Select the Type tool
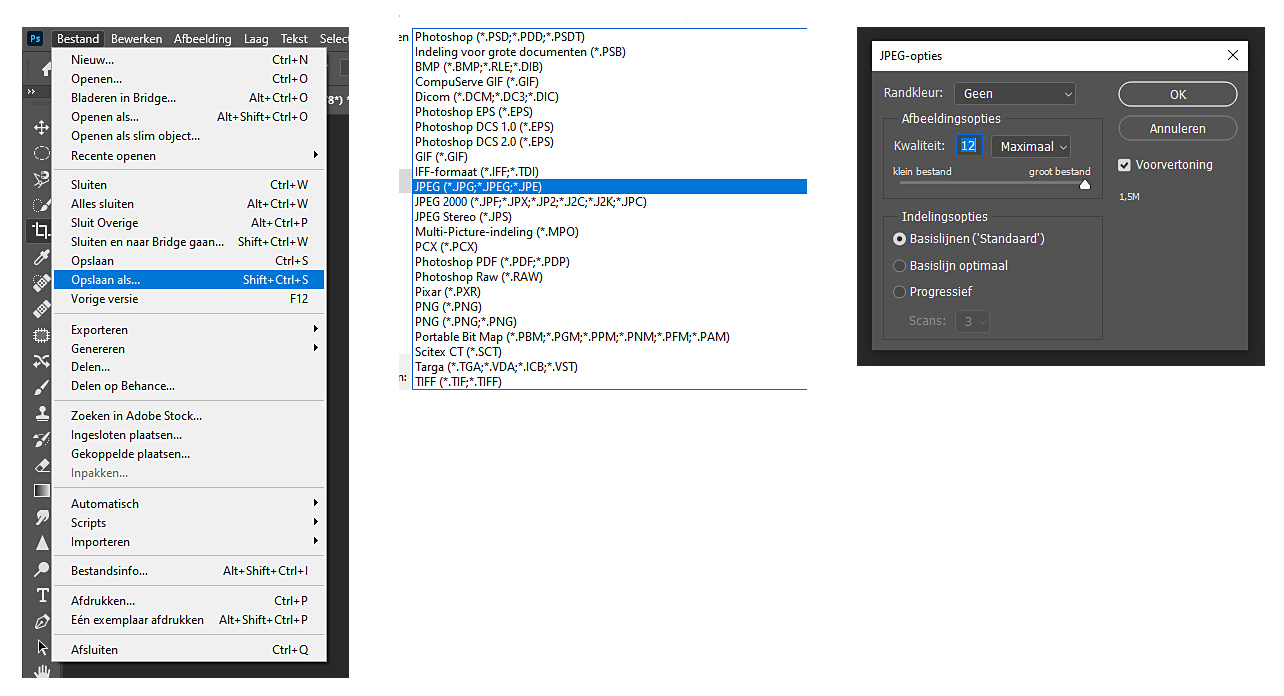The height and width of the screenshot is (696, 1284). (42, 595)
